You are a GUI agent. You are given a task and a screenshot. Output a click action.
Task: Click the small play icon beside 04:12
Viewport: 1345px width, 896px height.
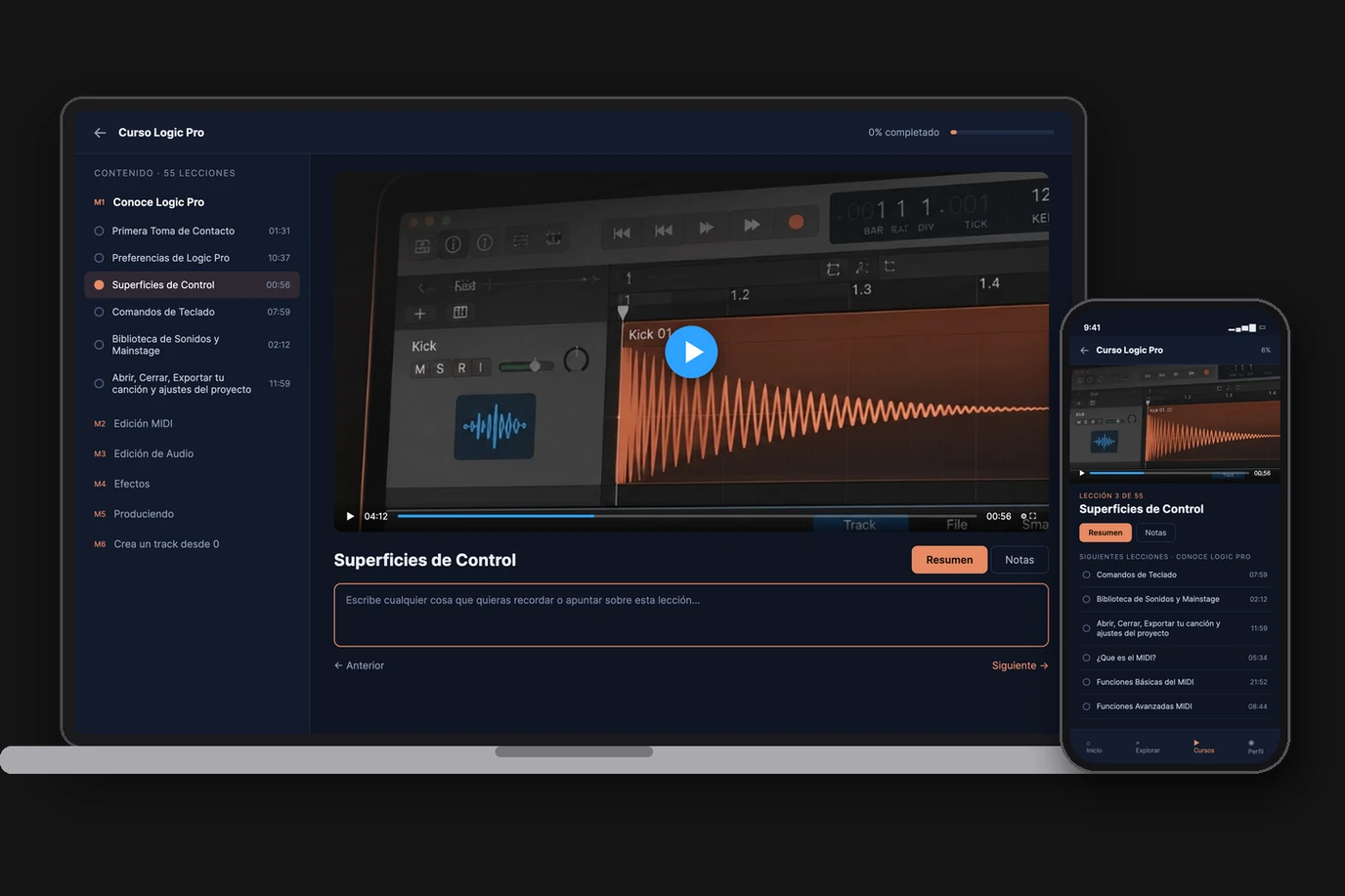[x=350, y=516]
